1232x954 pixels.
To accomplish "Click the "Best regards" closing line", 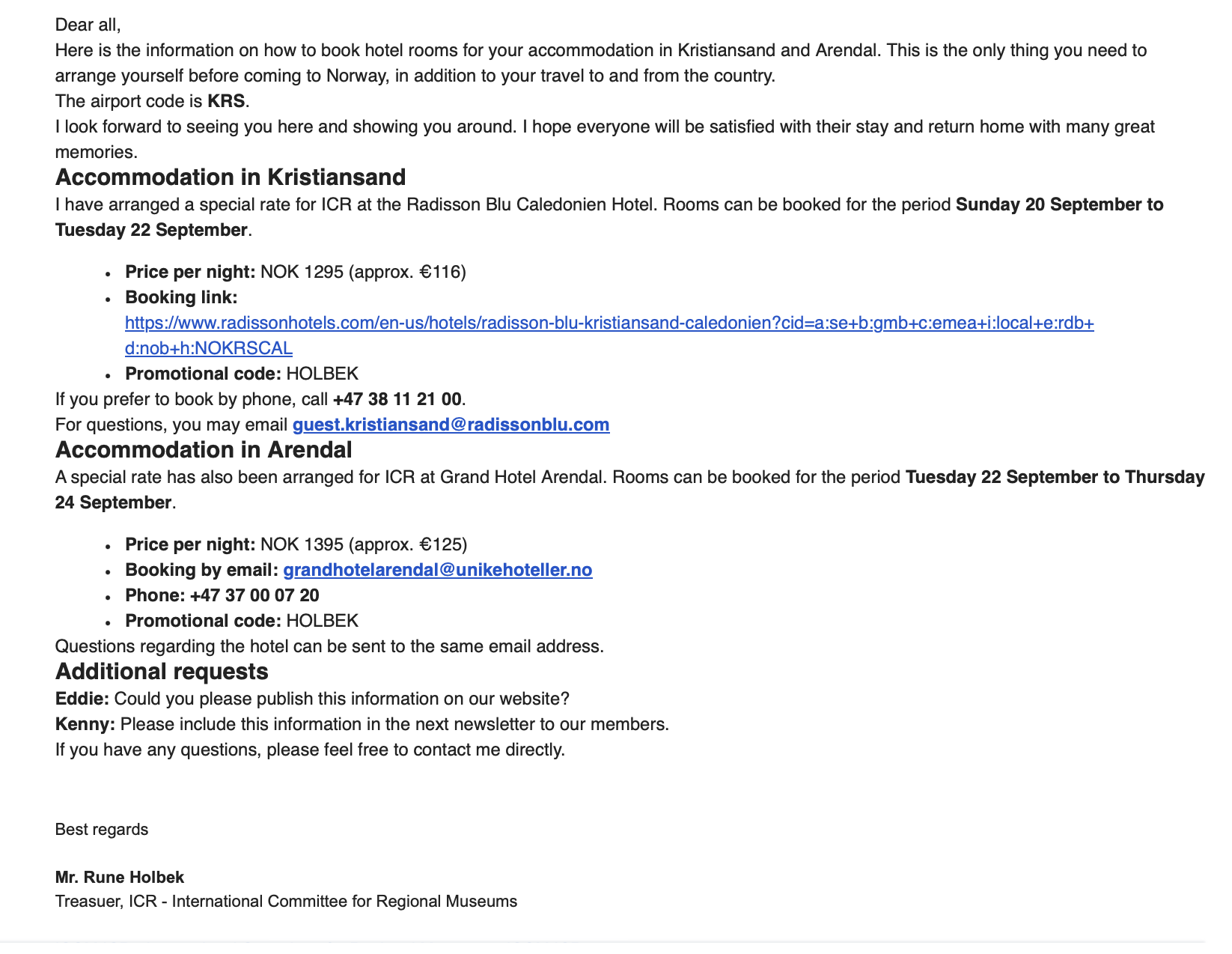I will coord(102,829).
